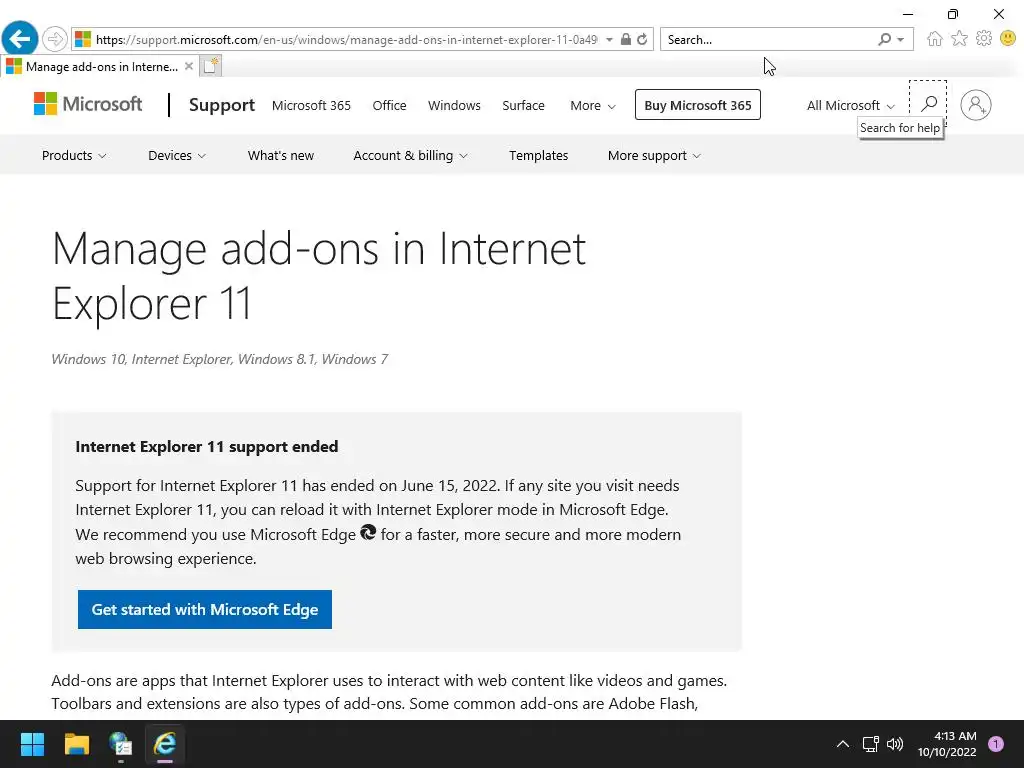Open What's new
Viewport: 1024px width, 768px height.
pyautogui.click(x=281, y=155)
